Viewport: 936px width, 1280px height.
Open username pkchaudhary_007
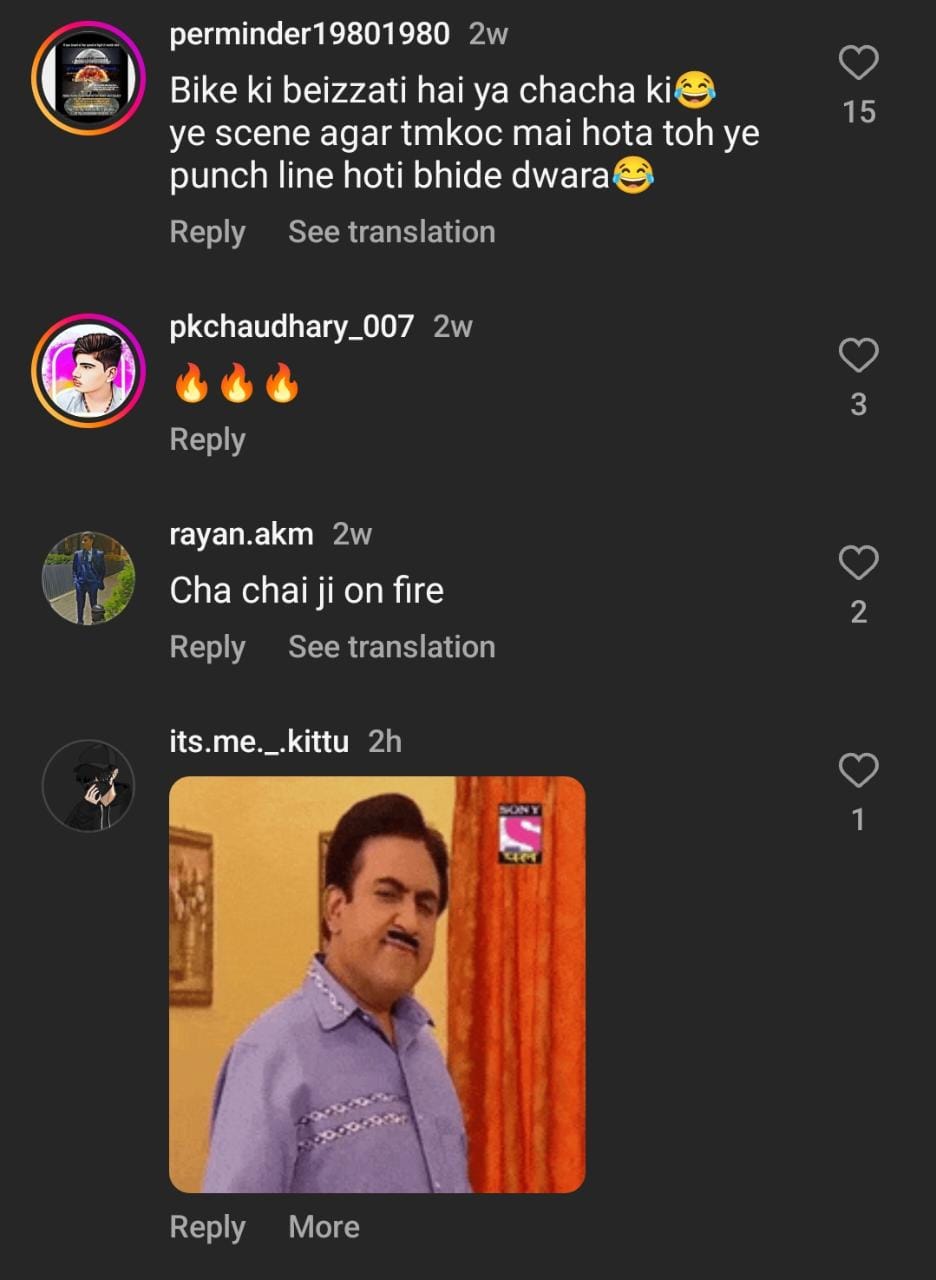tap(291, 326)
